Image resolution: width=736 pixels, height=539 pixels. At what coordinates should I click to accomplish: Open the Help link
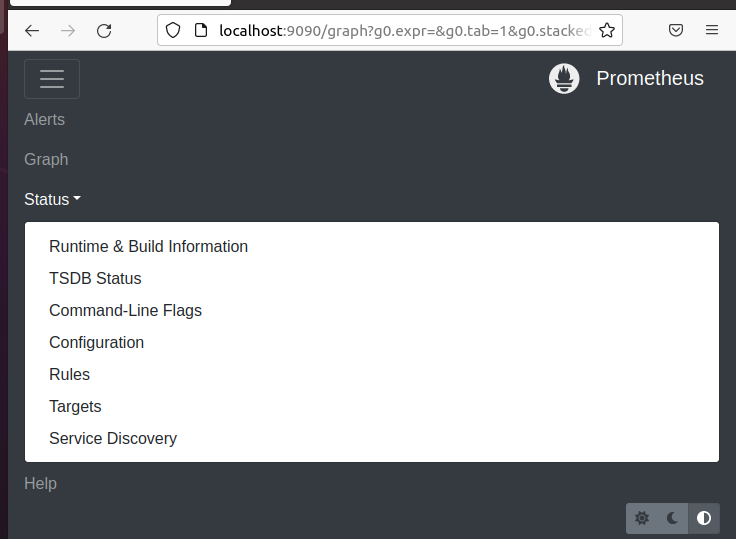point(40,483)
